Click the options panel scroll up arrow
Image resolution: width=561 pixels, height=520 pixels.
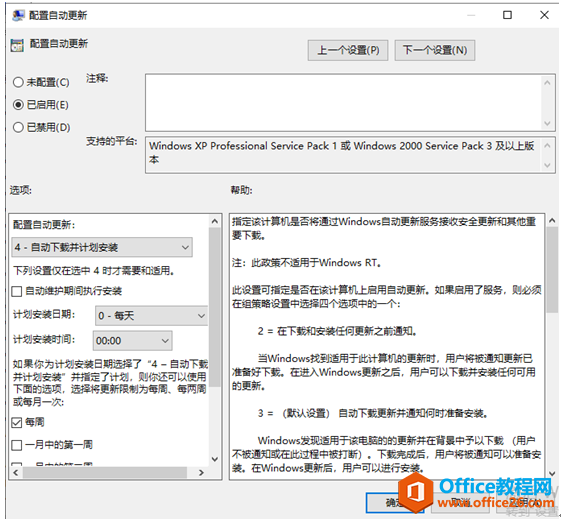point(215,221)
